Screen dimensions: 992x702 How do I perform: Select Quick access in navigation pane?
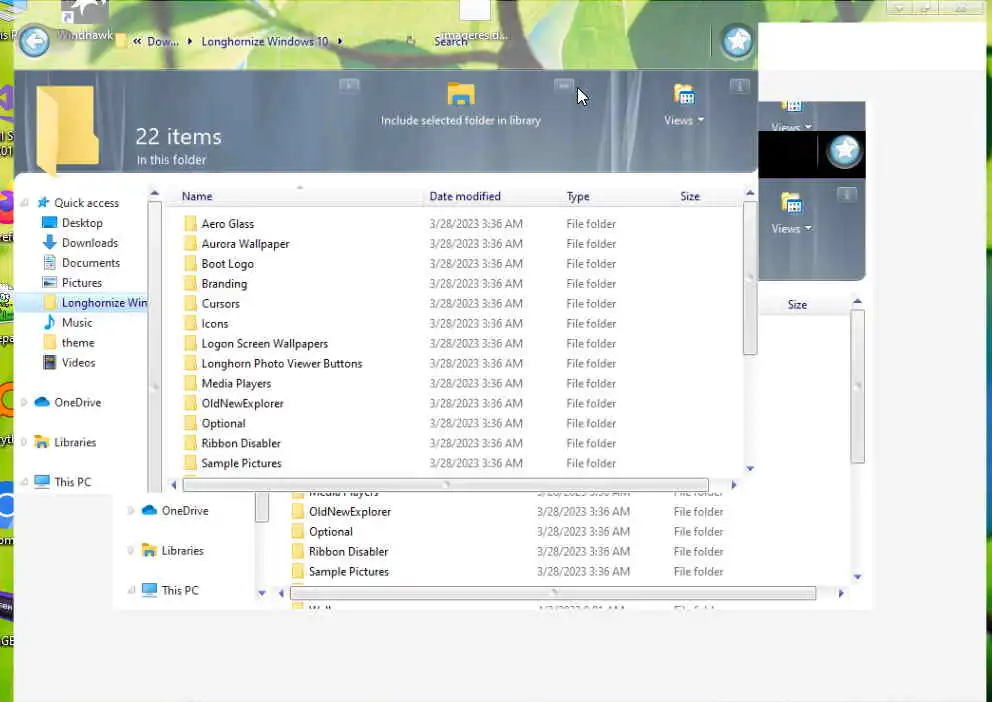click(x=86, y=203)
